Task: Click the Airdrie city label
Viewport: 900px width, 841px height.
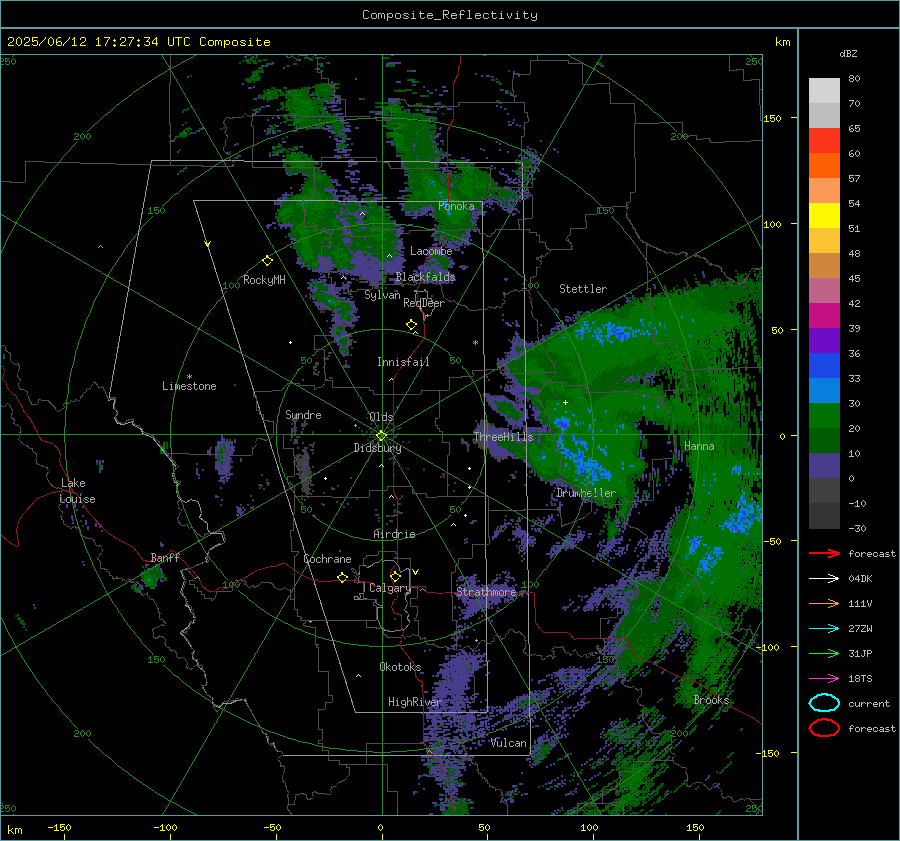Action: pos(394,534)
